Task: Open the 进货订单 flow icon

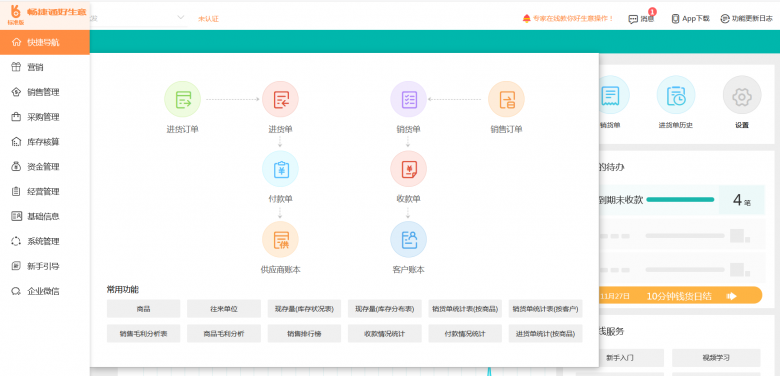Action: click(x=182, y=99)
